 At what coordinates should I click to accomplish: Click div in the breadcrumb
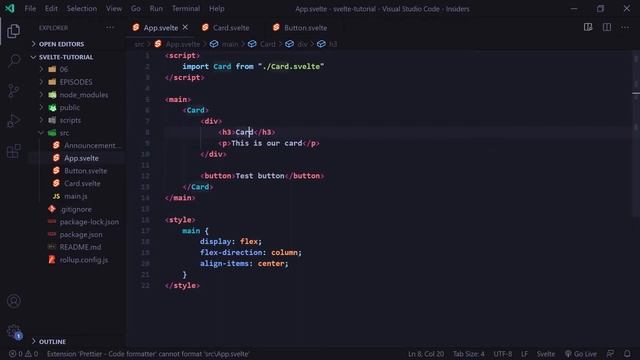pyautogui.click(x=302, y=44)
